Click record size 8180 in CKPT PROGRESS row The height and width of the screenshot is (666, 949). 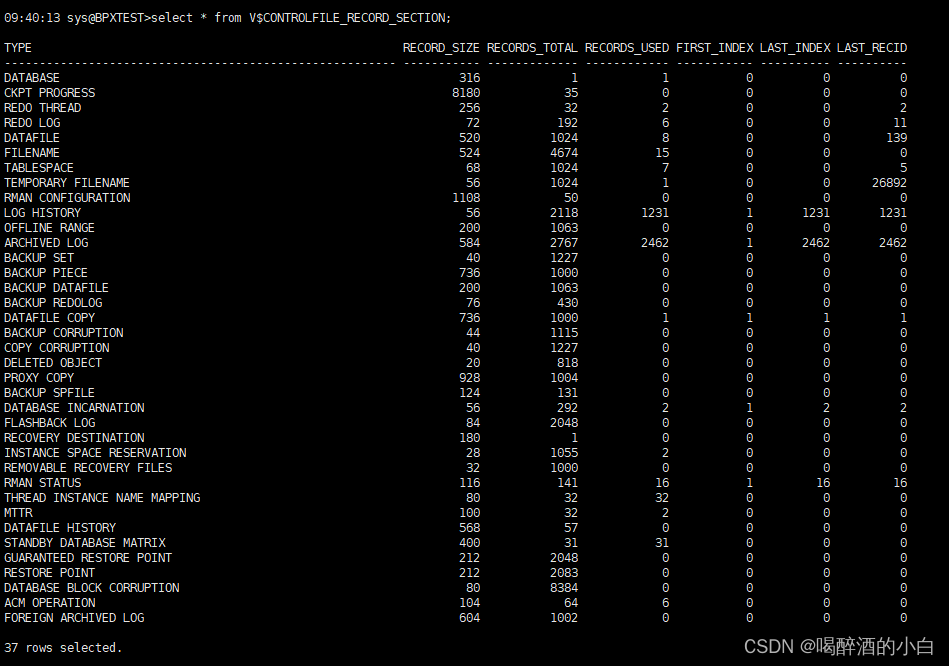pyautogui.click(x=466, y=93)
